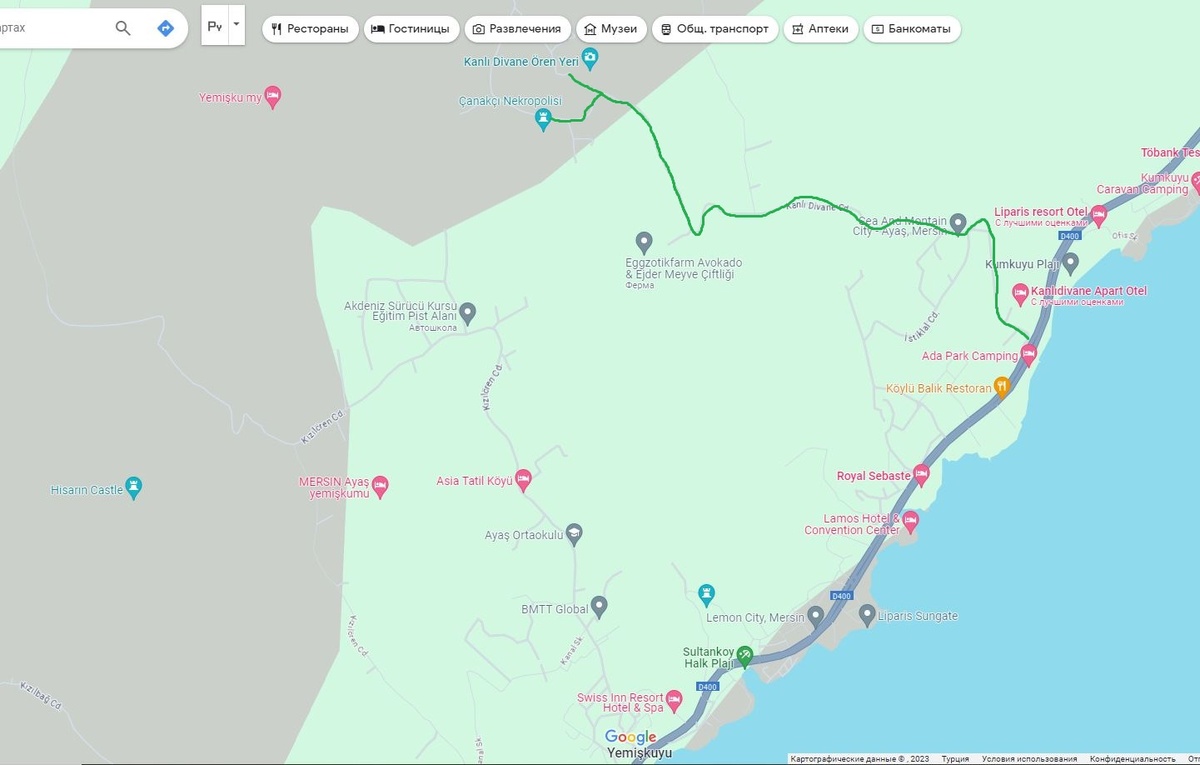
Task: Click the Kızılbağ Cd. road label
Action: pos(40,695)
